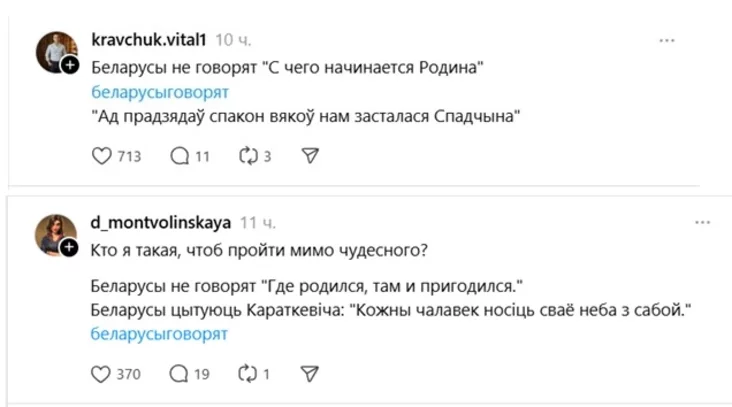This screenshot has height=407, width=732.
Task: Click the 11 ч. timestamp
Action: click(258, 222)
